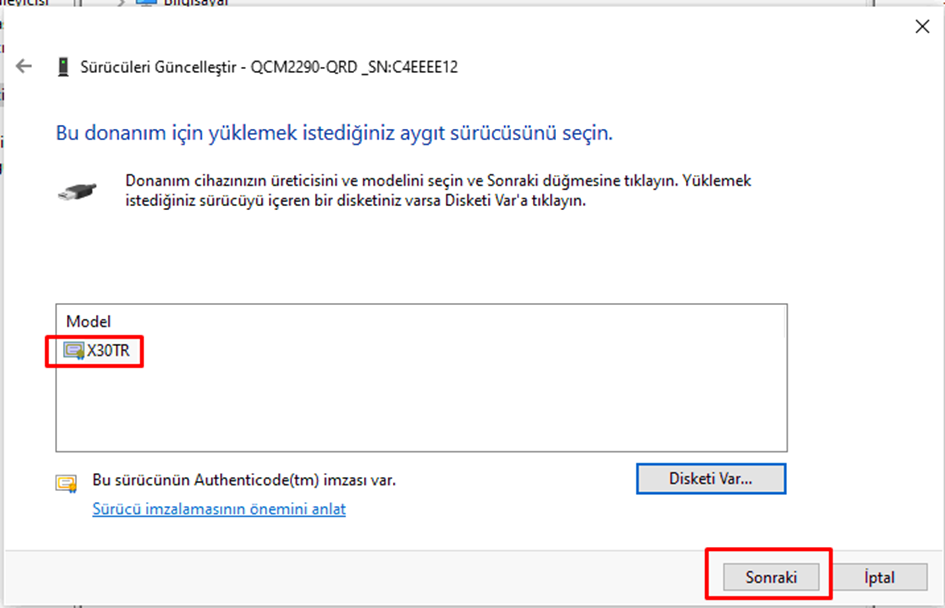
Task: Click the Authenticode certificate icon
Action: (66, 484)
